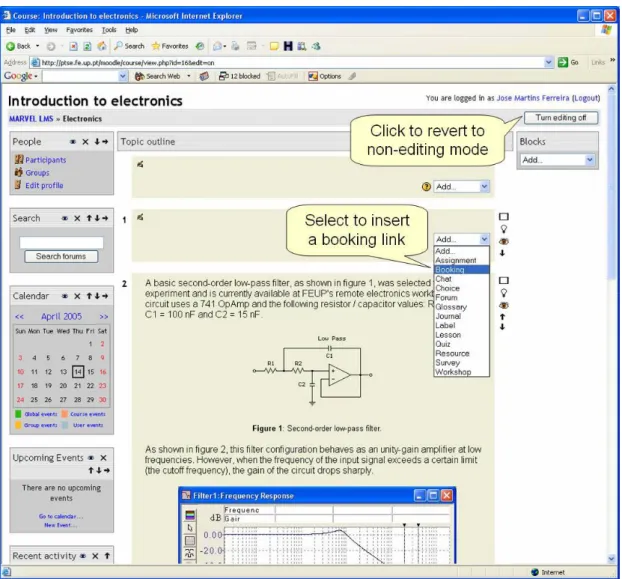
Task: Click the forum search text field
Action: tap(61, 242)
